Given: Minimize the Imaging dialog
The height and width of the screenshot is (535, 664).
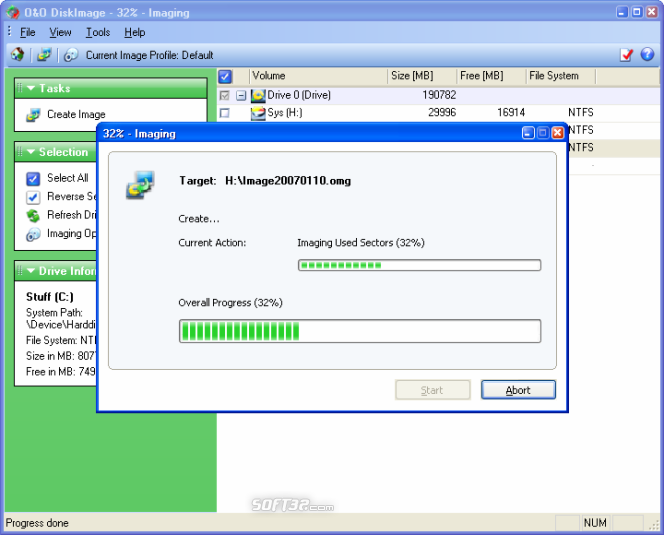Looking at the screenshot, I should tap(528, 133).
